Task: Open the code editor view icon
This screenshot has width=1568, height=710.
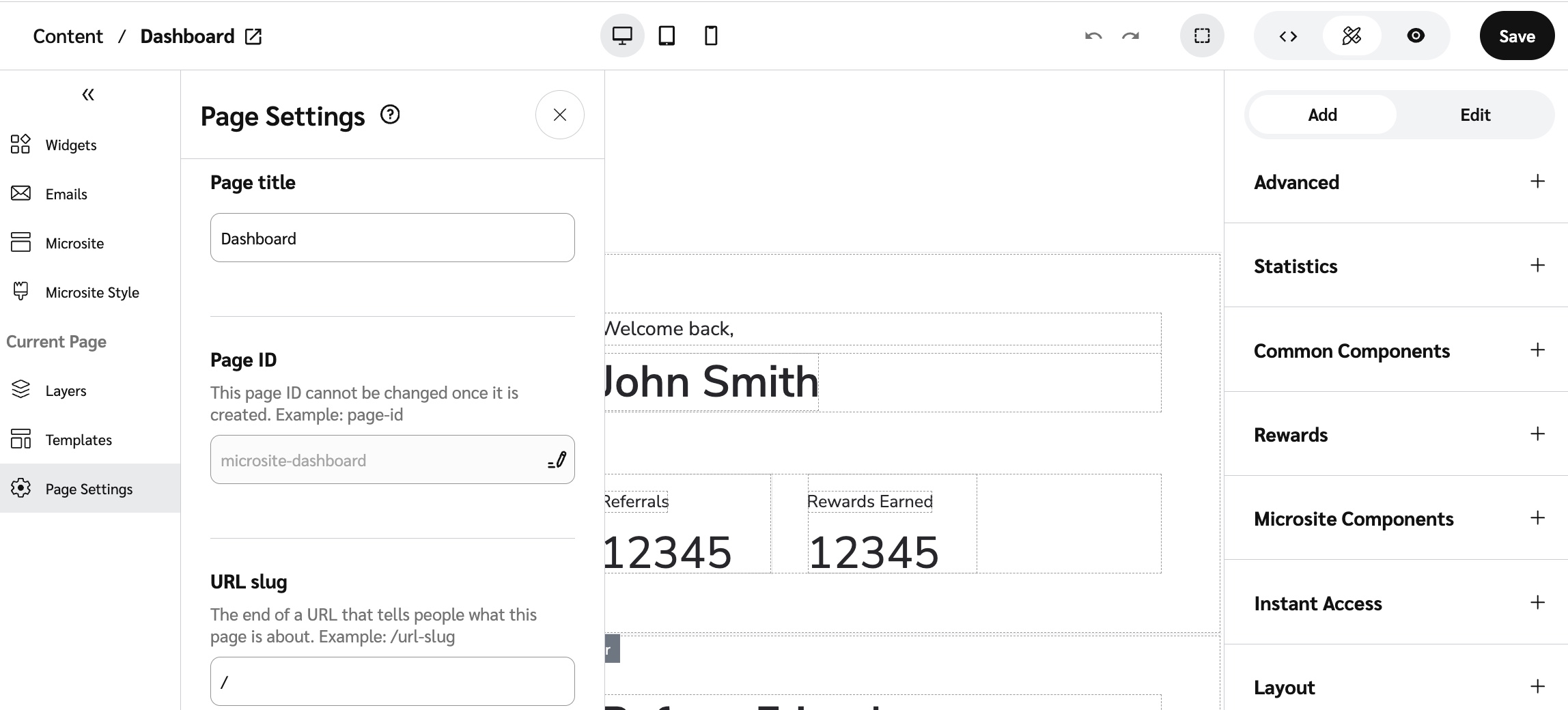Action: click(x=1288, y=36)
